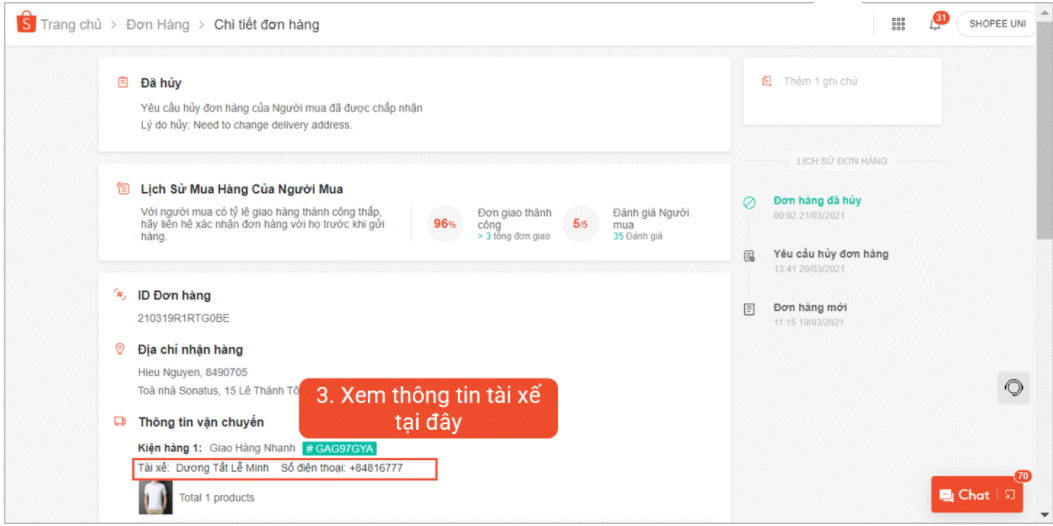Open the notifications bell
Viewport: 1053px width, 526px height.
point(935,24)
